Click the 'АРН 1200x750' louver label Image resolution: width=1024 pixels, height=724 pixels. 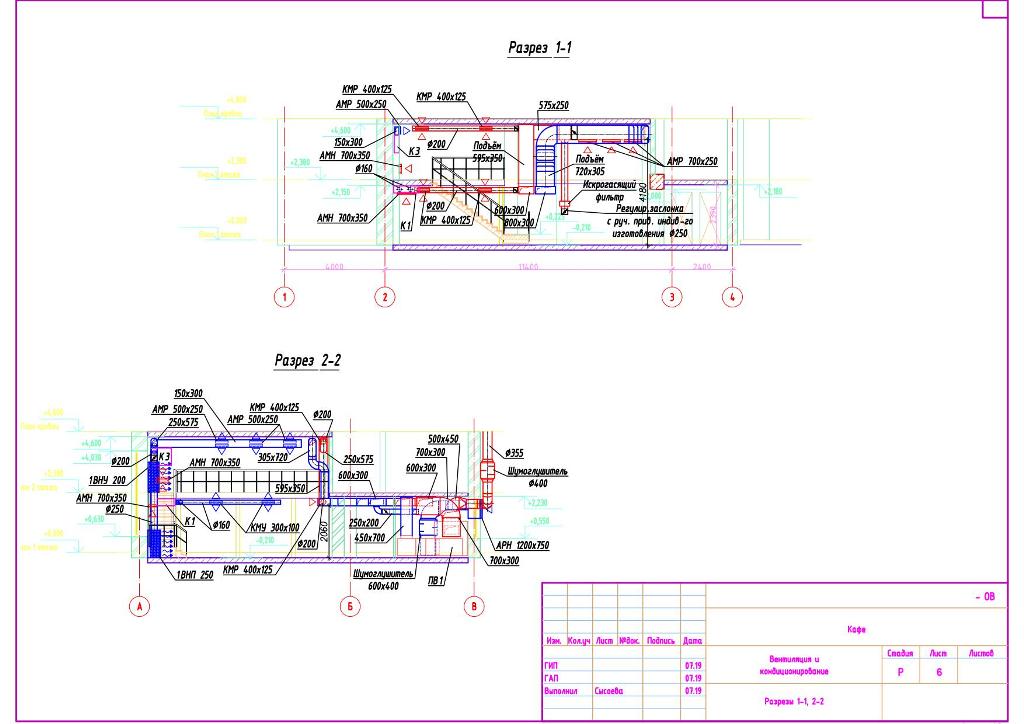click(x=522, y=545)
